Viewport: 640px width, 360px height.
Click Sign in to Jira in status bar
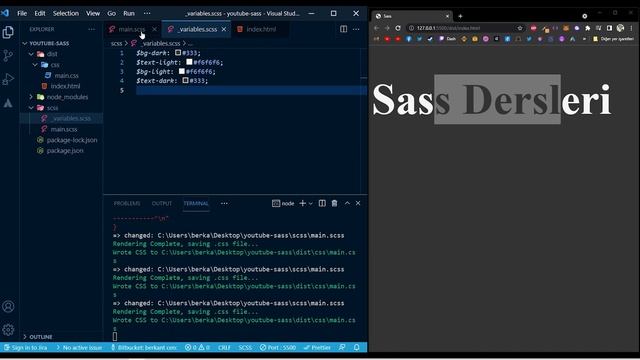(x=26, y=347)
